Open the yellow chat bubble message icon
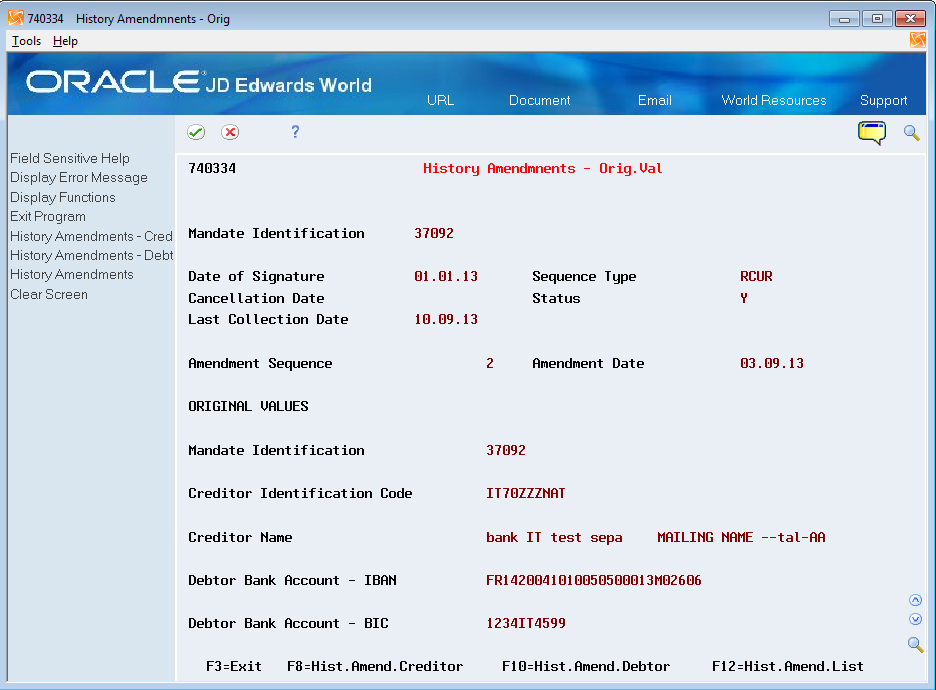The height and width of the screenshot is (690, 936). click(x=872, y=133)
